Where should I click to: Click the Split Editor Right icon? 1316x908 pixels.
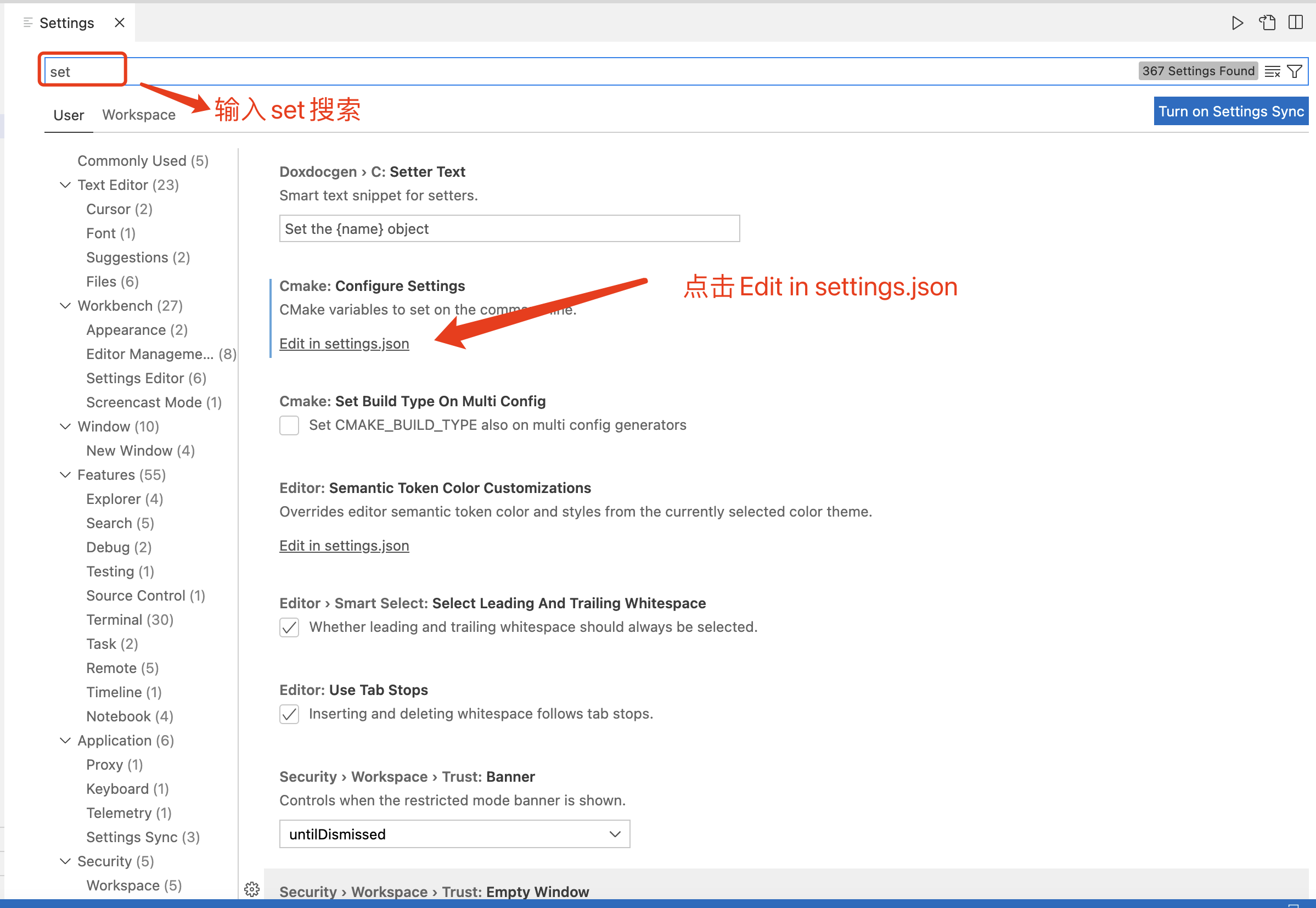1296,23
